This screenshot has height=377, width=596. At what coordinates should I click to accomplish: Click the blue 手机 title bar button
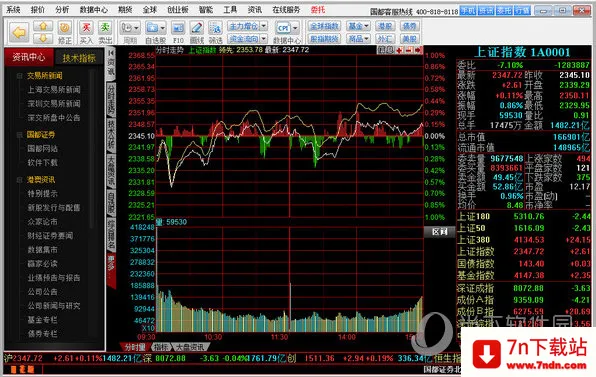[468, 11]
